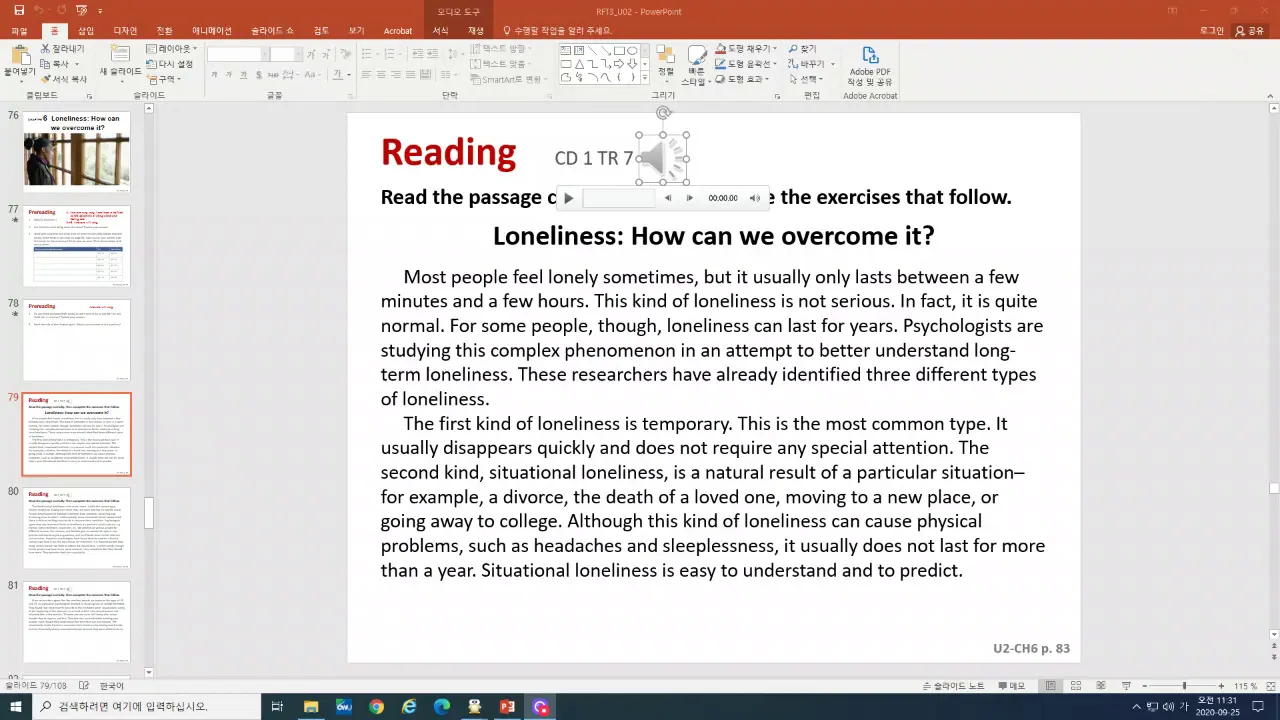Switch to Slide Sorter view icon
This screenshot has height=720, width=1280.
pos(1076,686)
